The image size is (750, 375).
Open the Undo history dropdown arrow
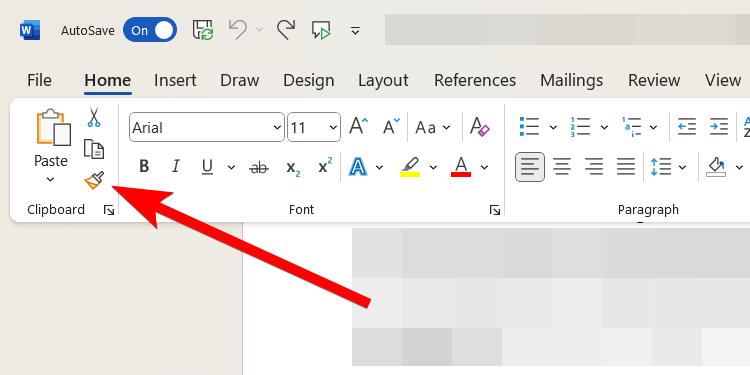pyautogui.click(x=259, y=30)
